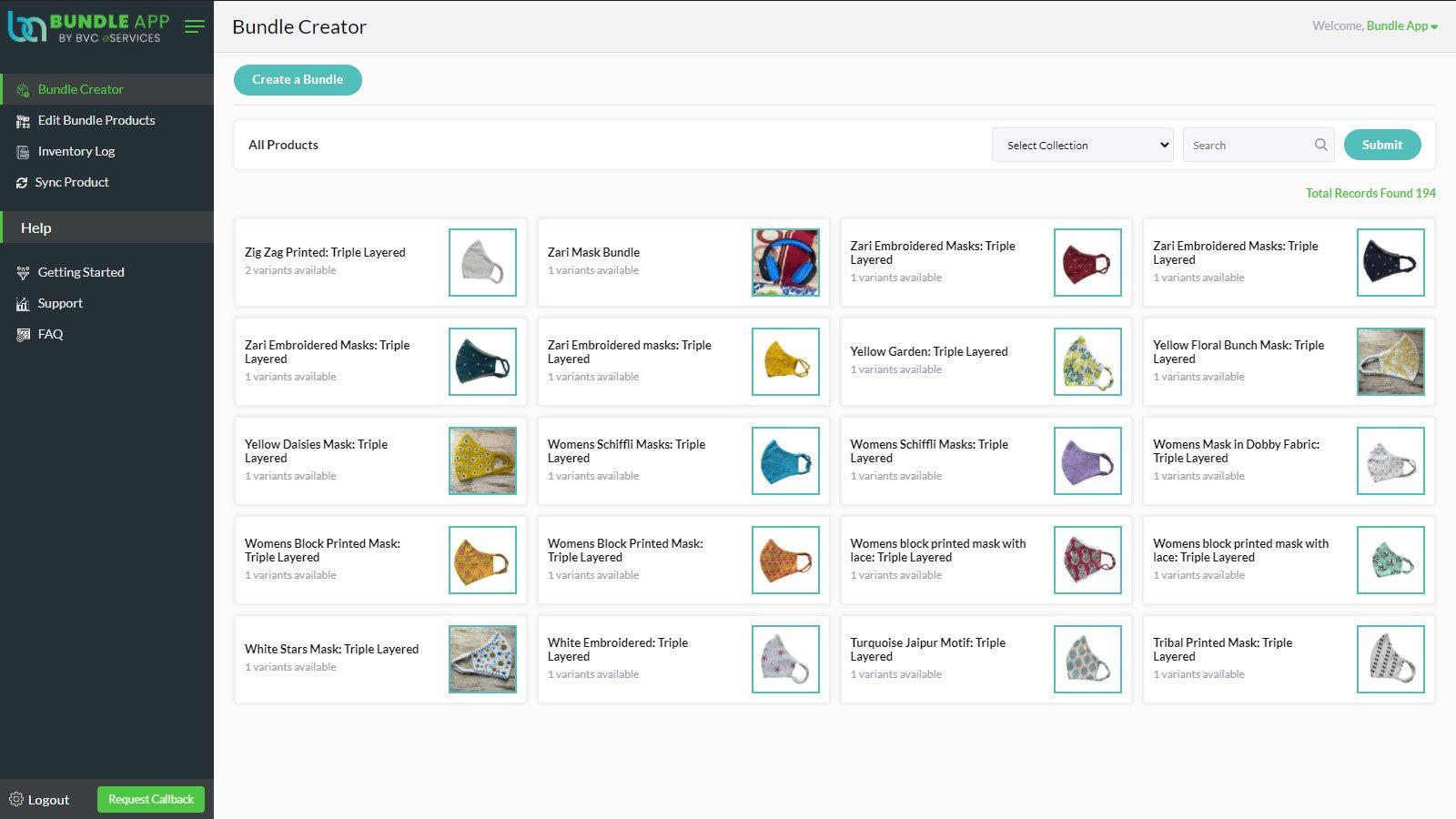Click the Bundle Creator sidebar icon
This screenshot has height=819, width=1456.
[23, 90]
